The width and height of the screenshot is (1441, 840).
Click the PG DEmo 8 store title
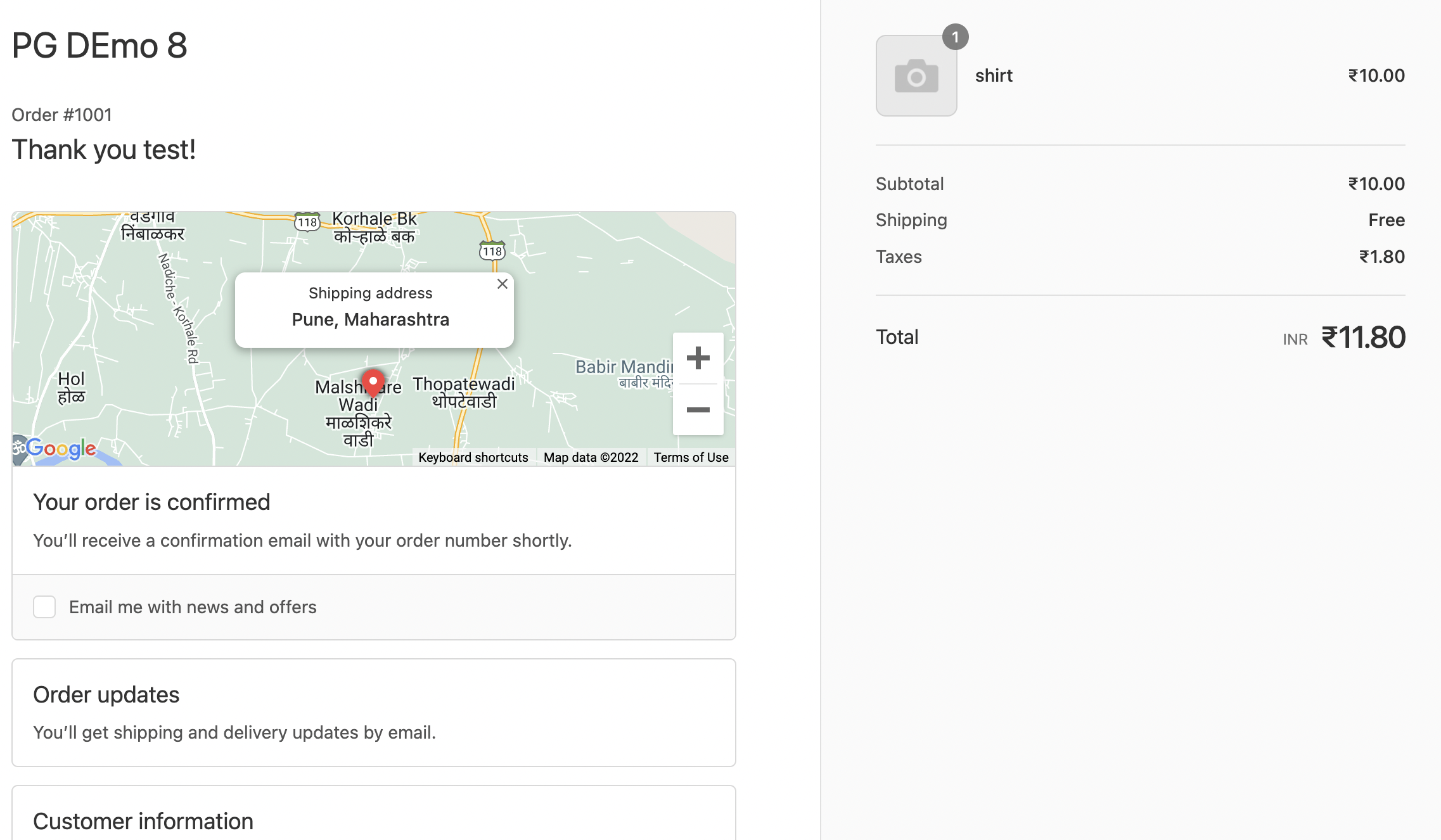tap(99, 46)
